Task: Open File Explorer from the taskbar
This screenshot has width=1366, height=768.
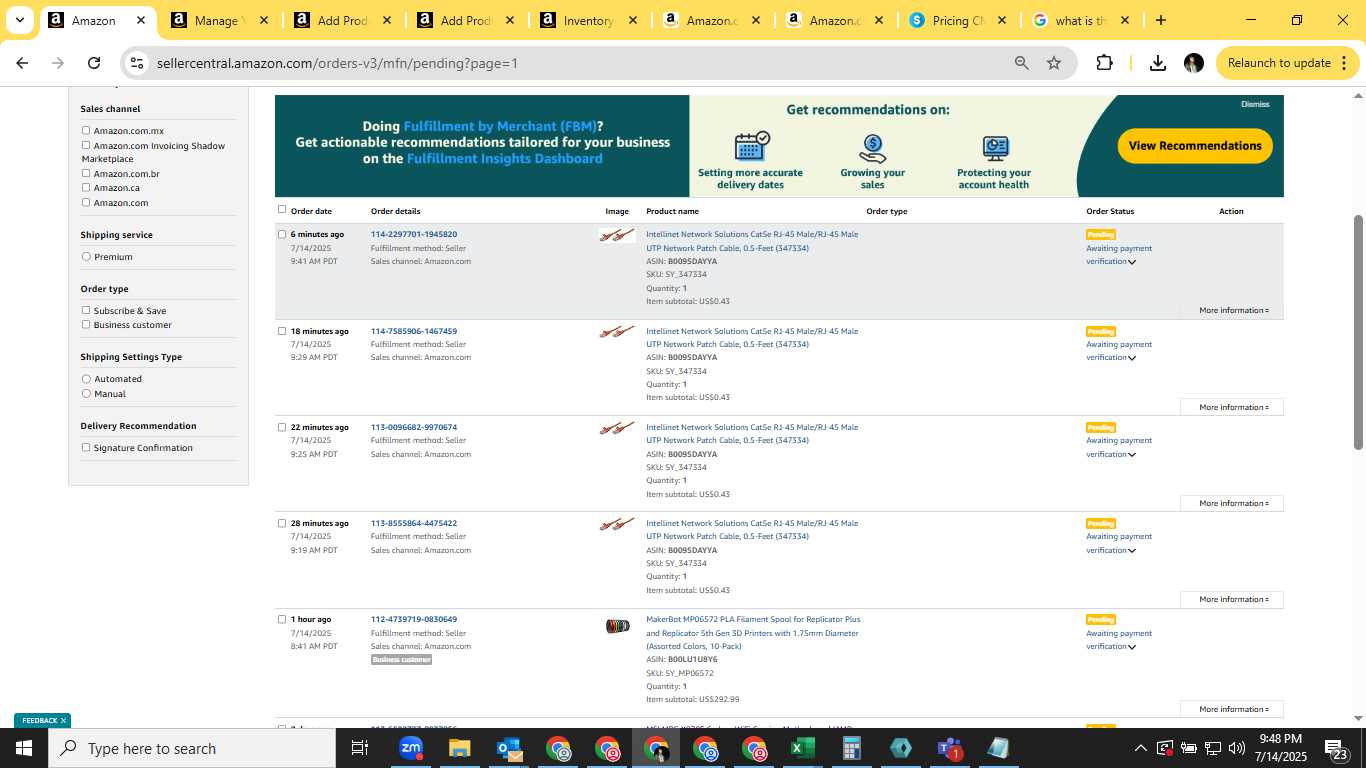Action: click(459, 748)
